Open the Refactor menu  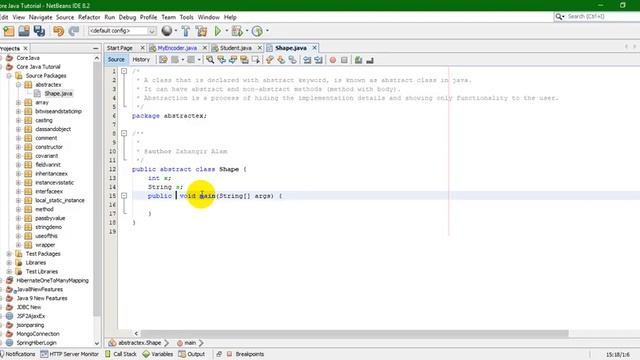click(89, 17)
